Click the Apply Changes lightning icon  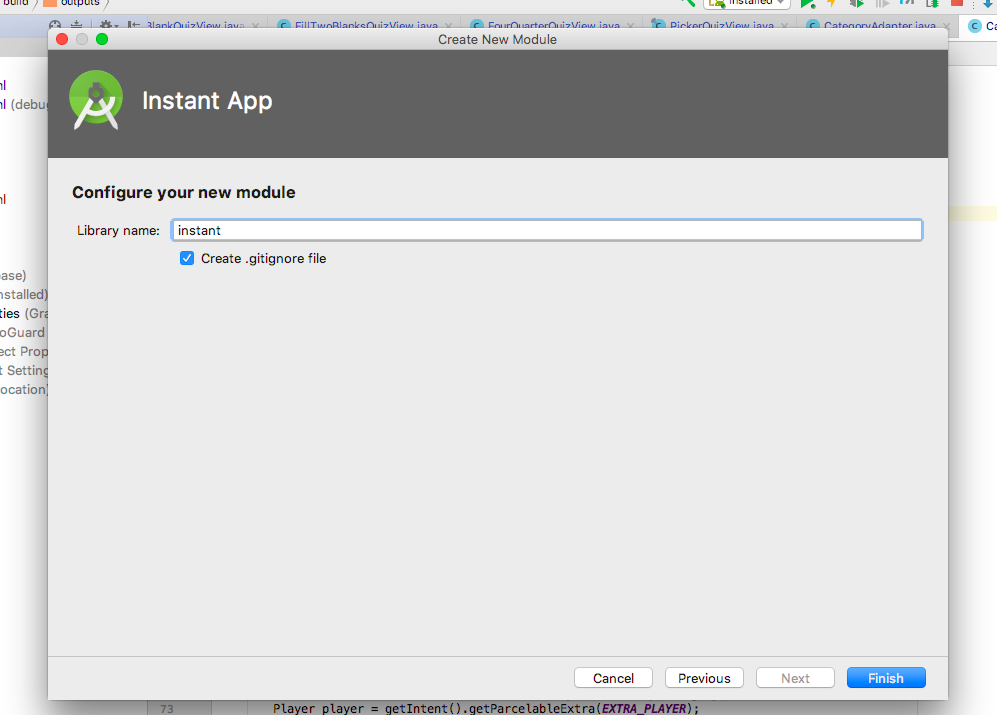(x=831, y=5)
